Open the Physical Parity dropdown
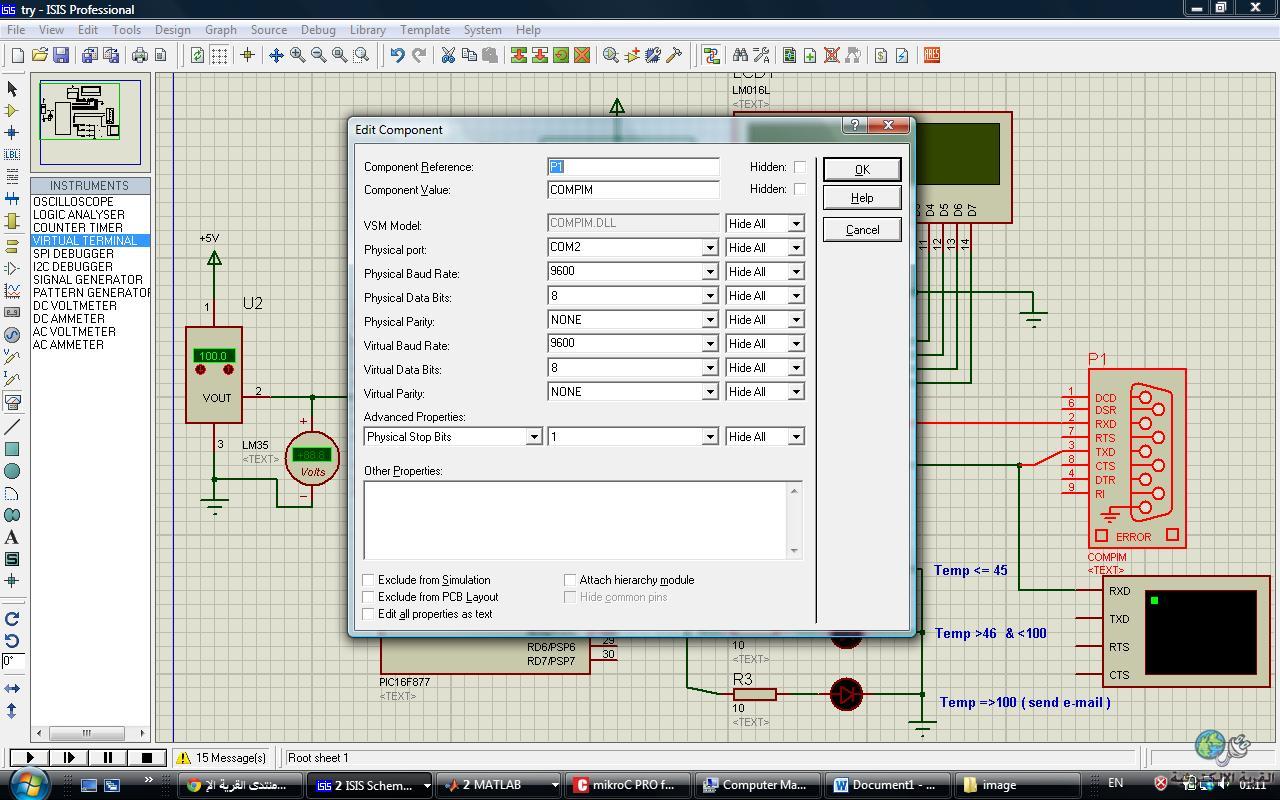Viewport: 1280px width, 800px height. click(x=709, y=320)
